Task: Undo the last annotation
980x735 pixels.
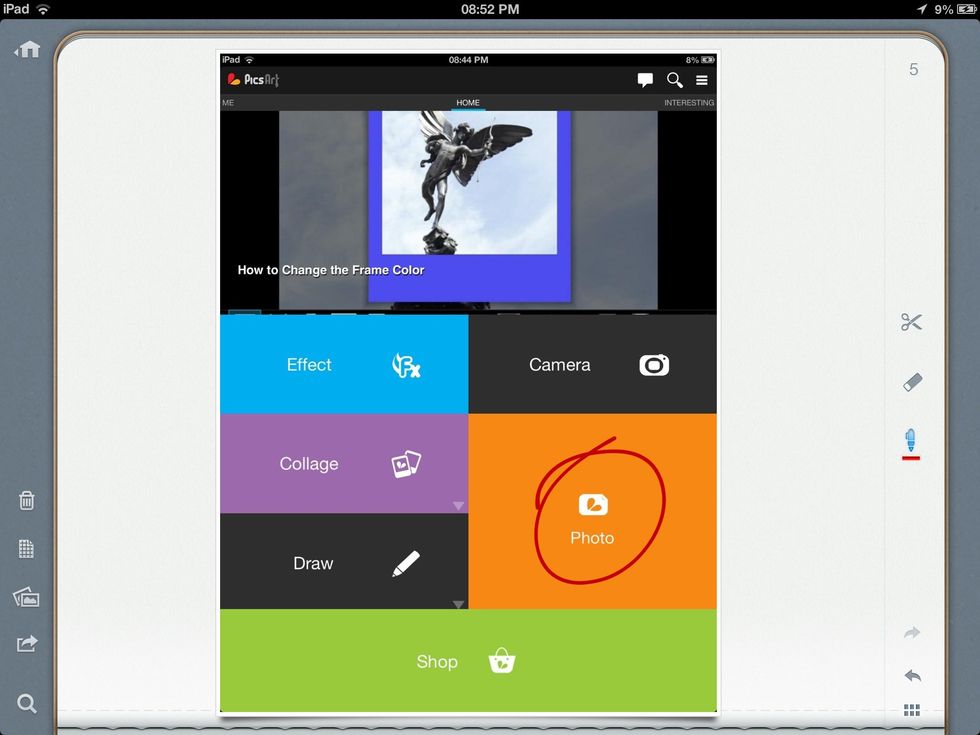Action: click(x=911, y=675)
